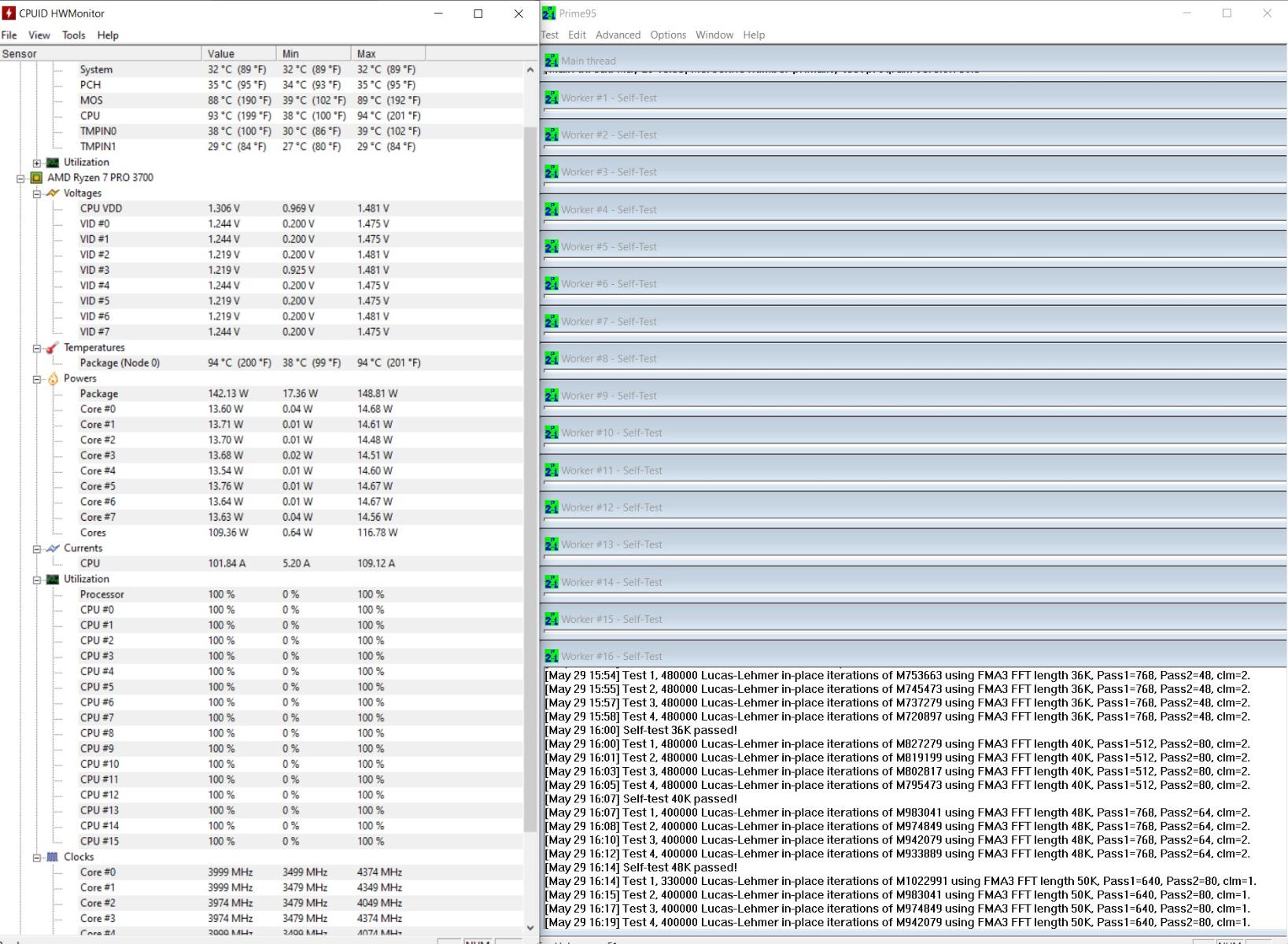
Task: Open Prime95 Options menu
Action: pyautogui.click(x=668, y=35)
